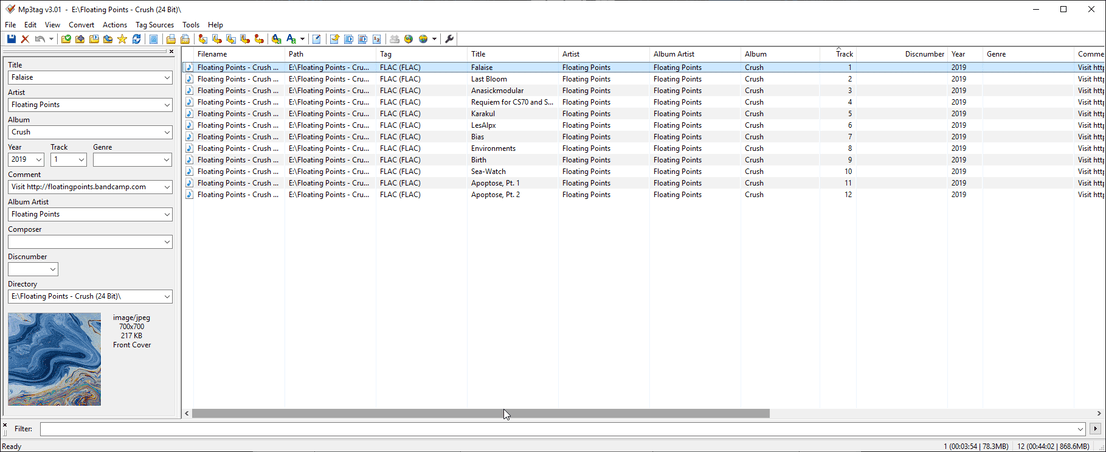1106x452 pixels.
Task: Open the View menu
Action: 52,25
